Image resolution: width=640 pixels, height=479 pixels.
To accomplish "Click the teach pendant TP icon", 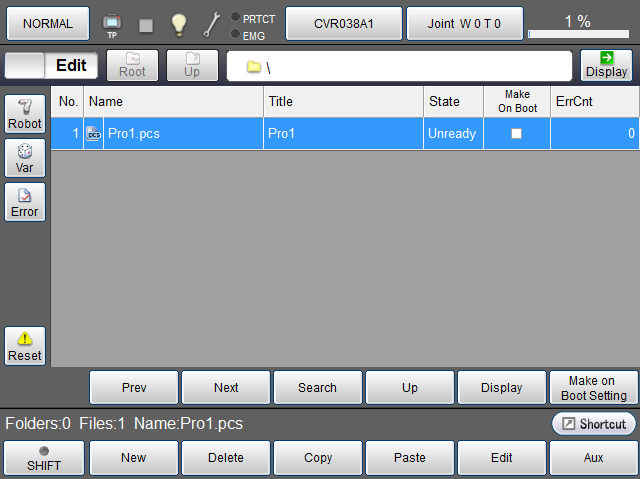I will [x=112, y=24].
